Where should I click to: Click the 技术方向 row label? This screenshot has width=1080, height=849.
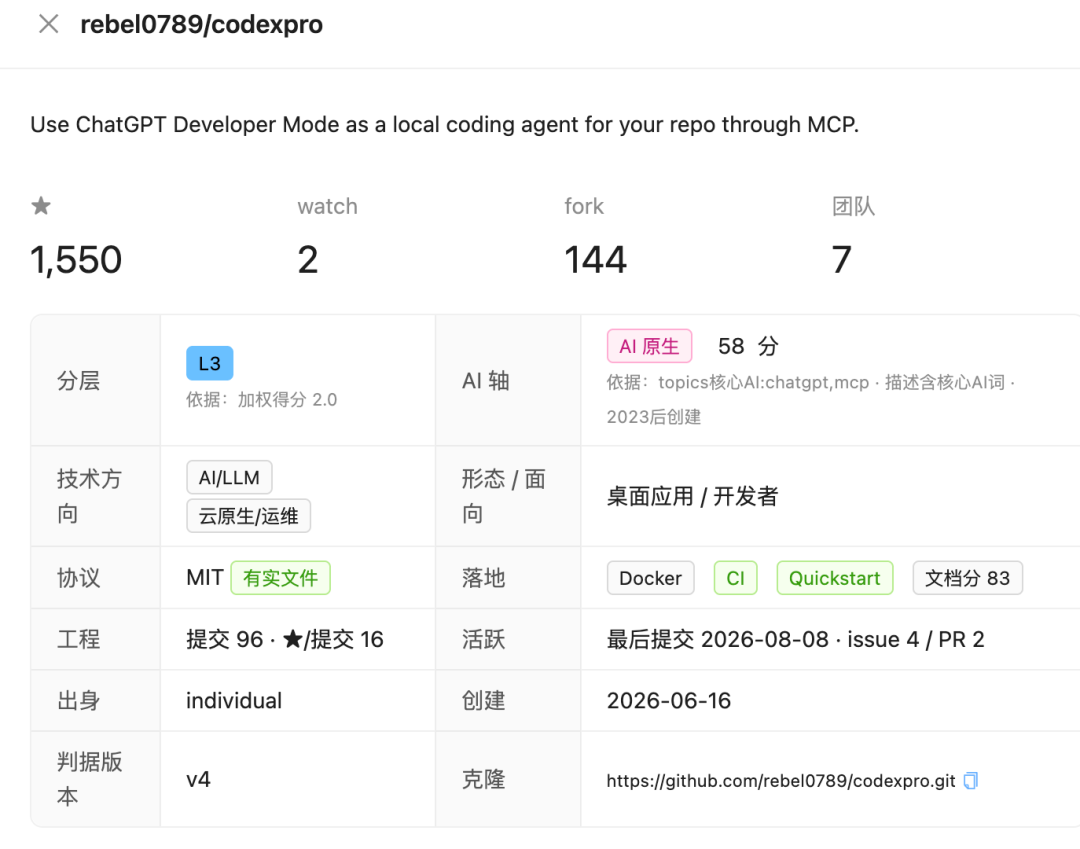click(x=89, y=496)
